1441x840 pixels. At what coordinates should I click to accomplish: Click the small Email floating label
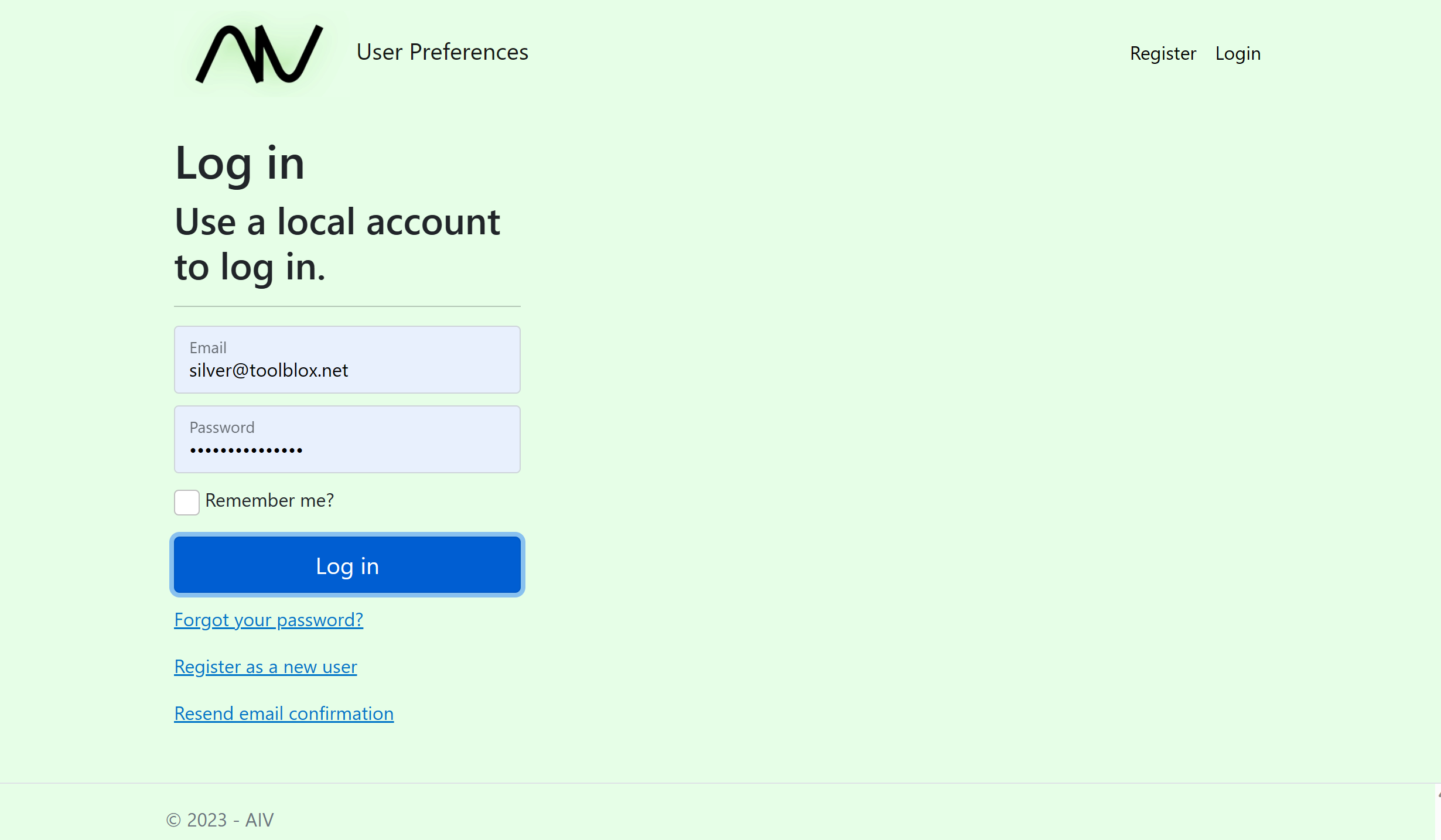208,348
